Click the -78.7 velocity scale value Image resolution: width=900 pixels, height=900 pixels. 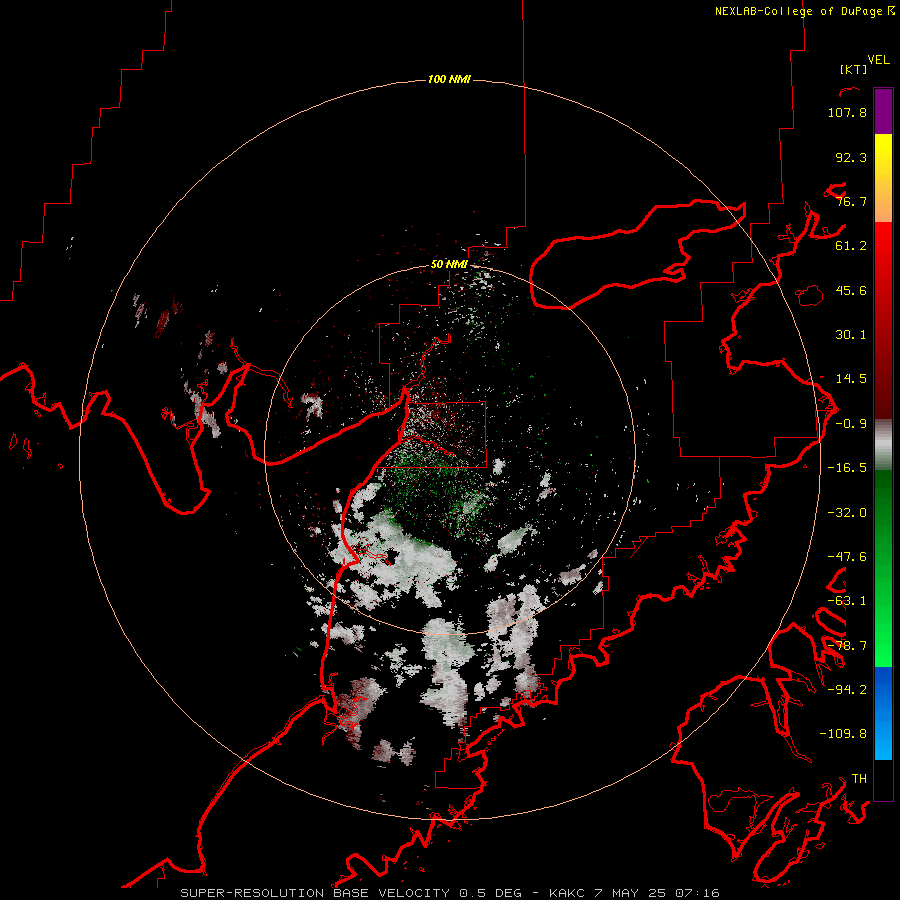847,646
